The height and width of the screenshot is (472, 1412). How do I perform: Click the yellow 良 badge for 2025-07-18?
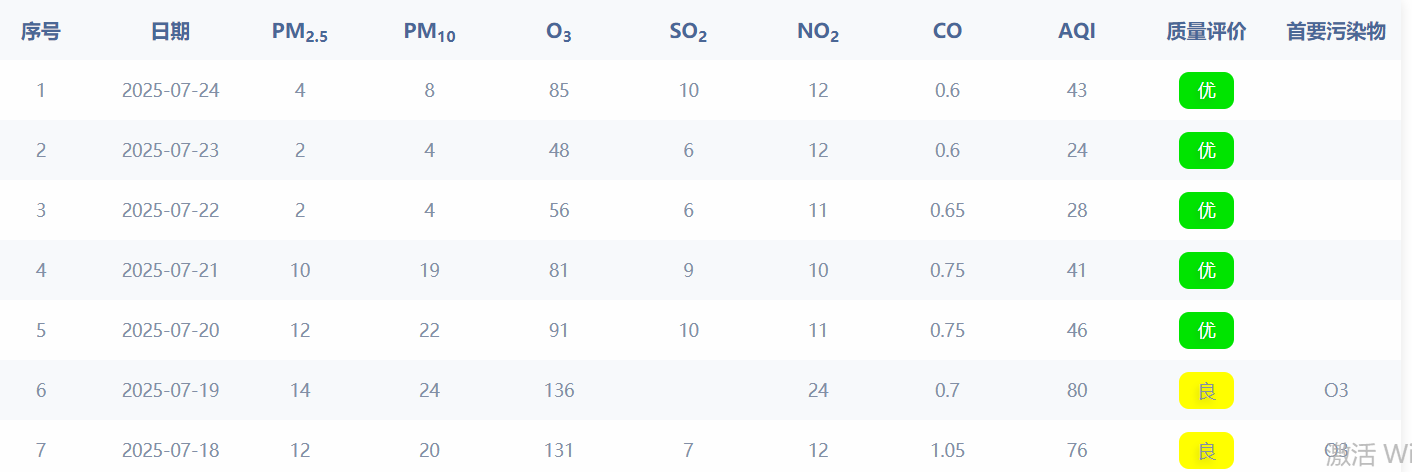tap(1206, 450)
